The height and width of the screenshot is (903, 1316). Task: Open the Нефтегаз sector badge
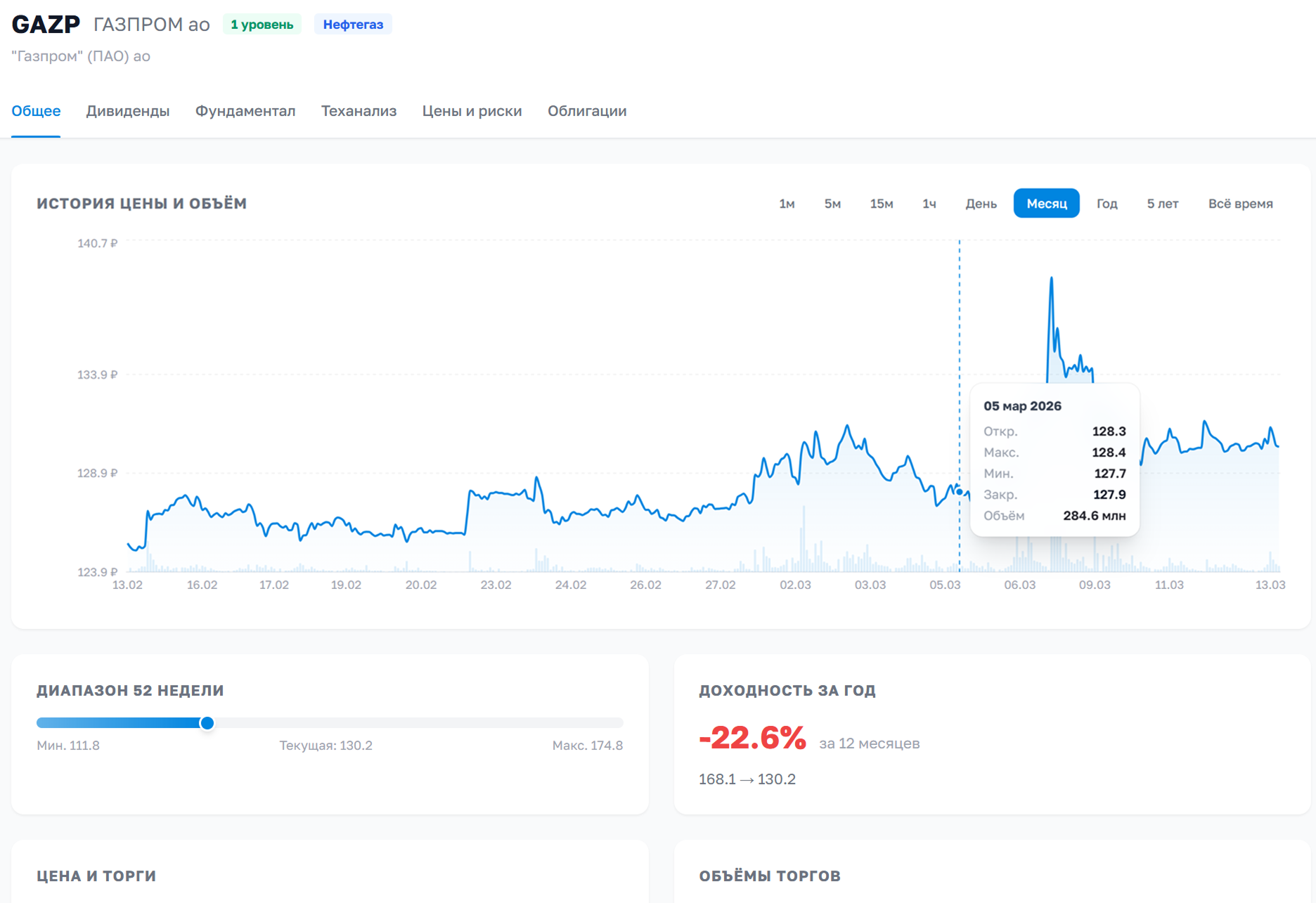tap(353, 23)
